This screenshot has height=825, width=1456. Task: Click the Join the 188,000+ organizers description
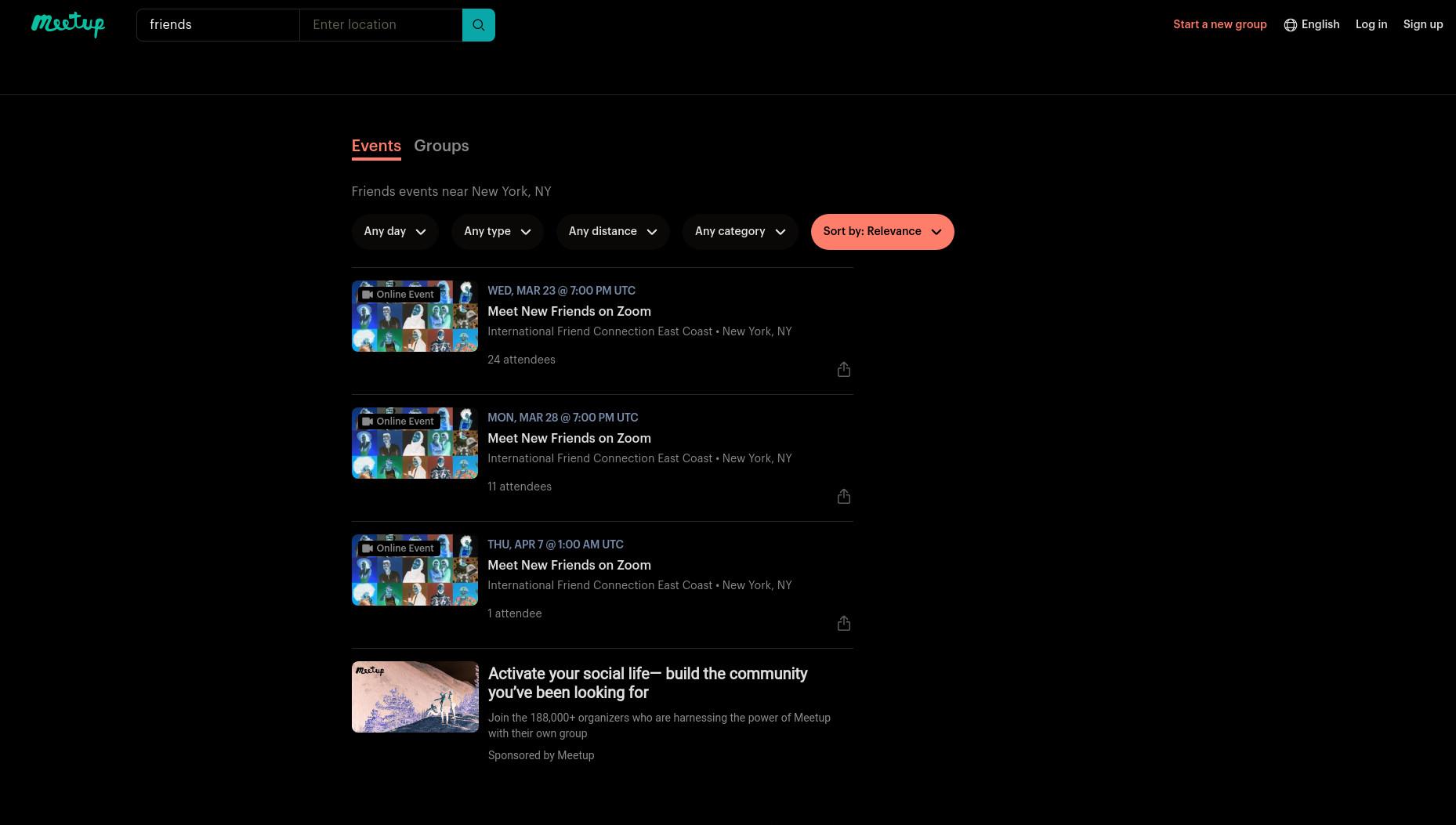point(659,725)
